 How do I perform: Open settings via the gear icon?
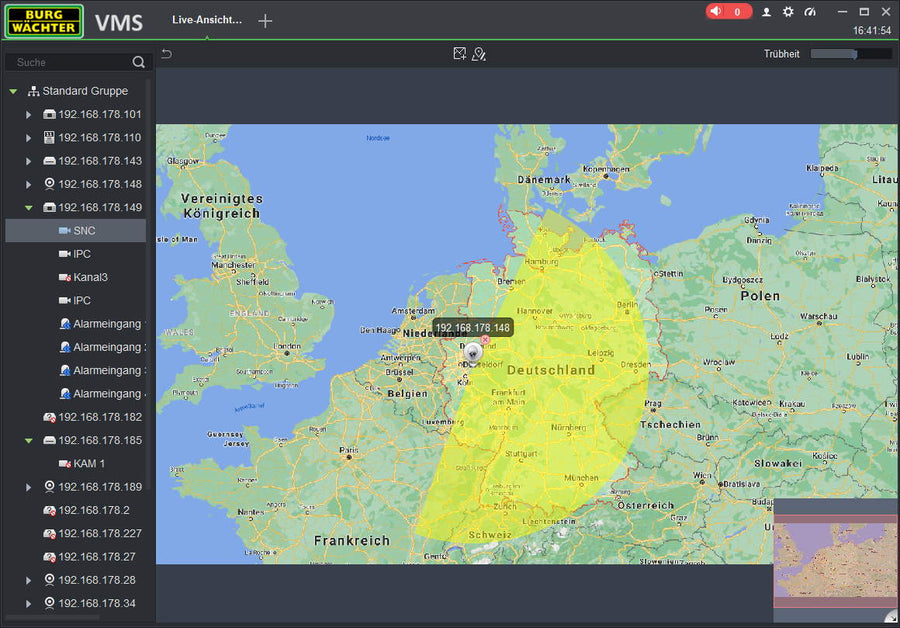[788, 12]
